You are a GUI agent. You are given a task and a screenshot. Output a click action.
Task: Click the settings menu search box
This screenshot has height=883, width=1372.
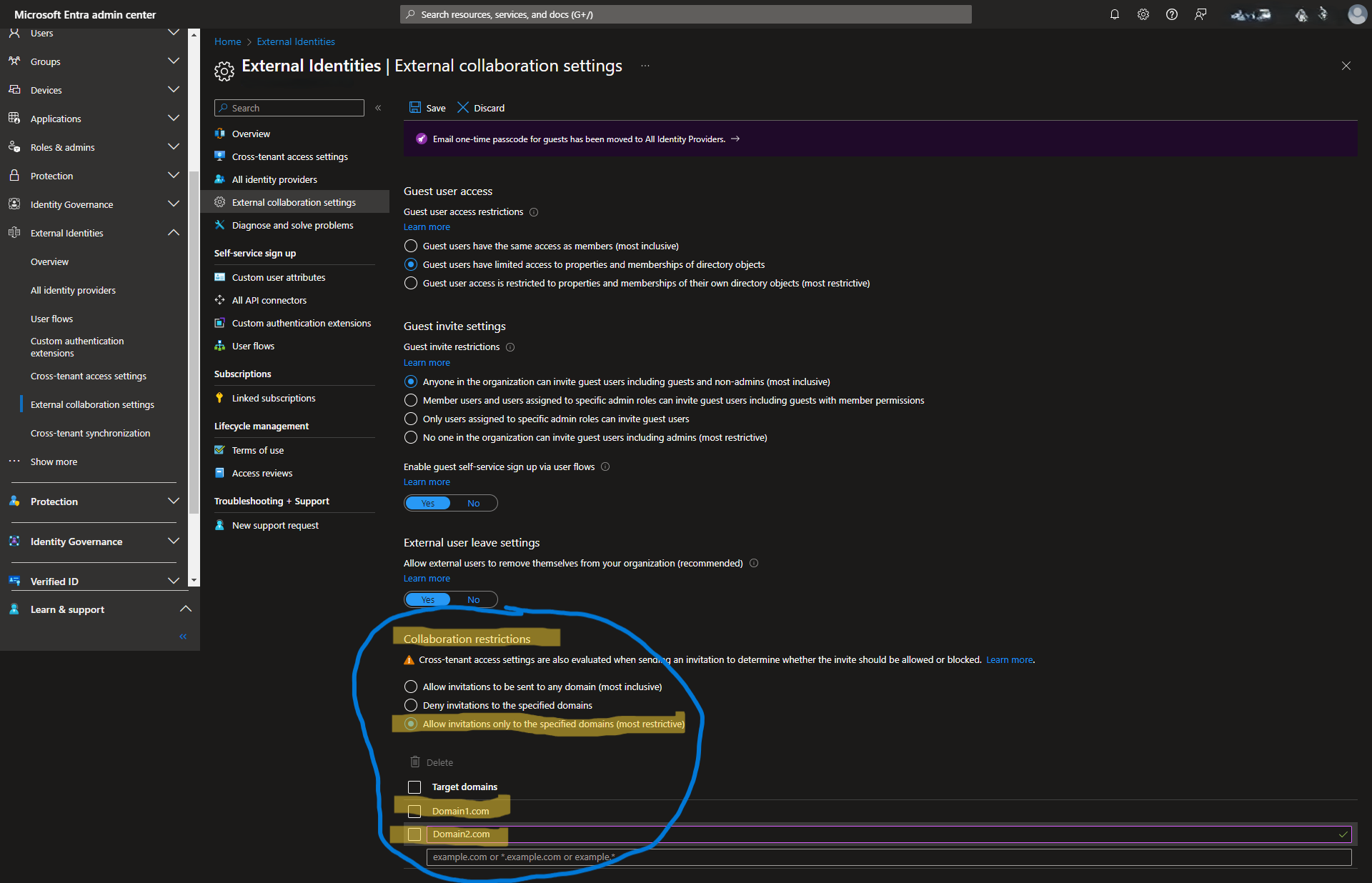click(x=289, y=108)
